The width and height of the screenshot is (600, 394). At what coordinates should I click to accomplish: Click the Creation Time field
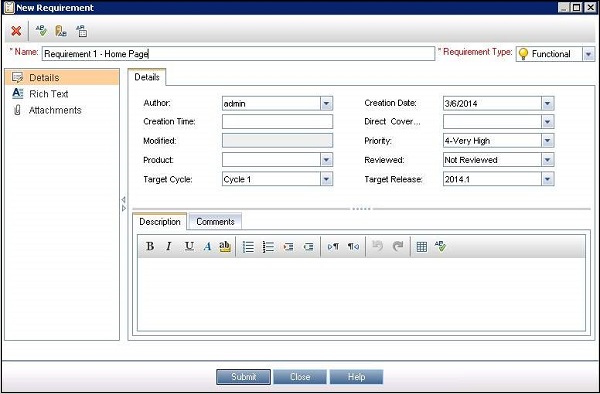click(277, 122)
